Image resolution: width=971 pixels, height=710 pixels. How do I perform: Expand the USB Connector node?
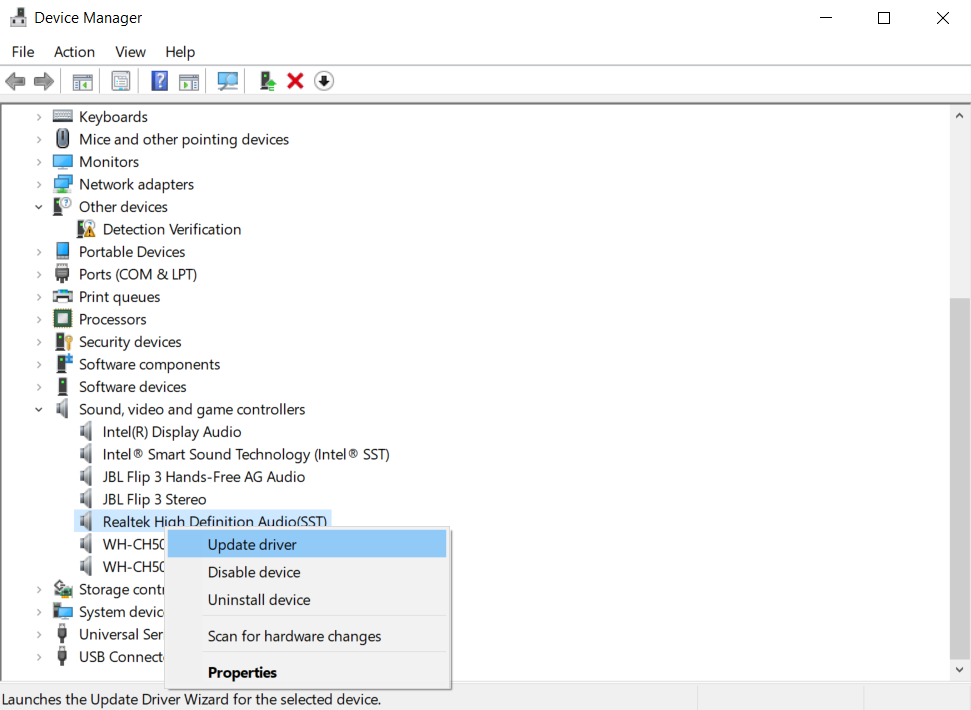coord(38,657)
